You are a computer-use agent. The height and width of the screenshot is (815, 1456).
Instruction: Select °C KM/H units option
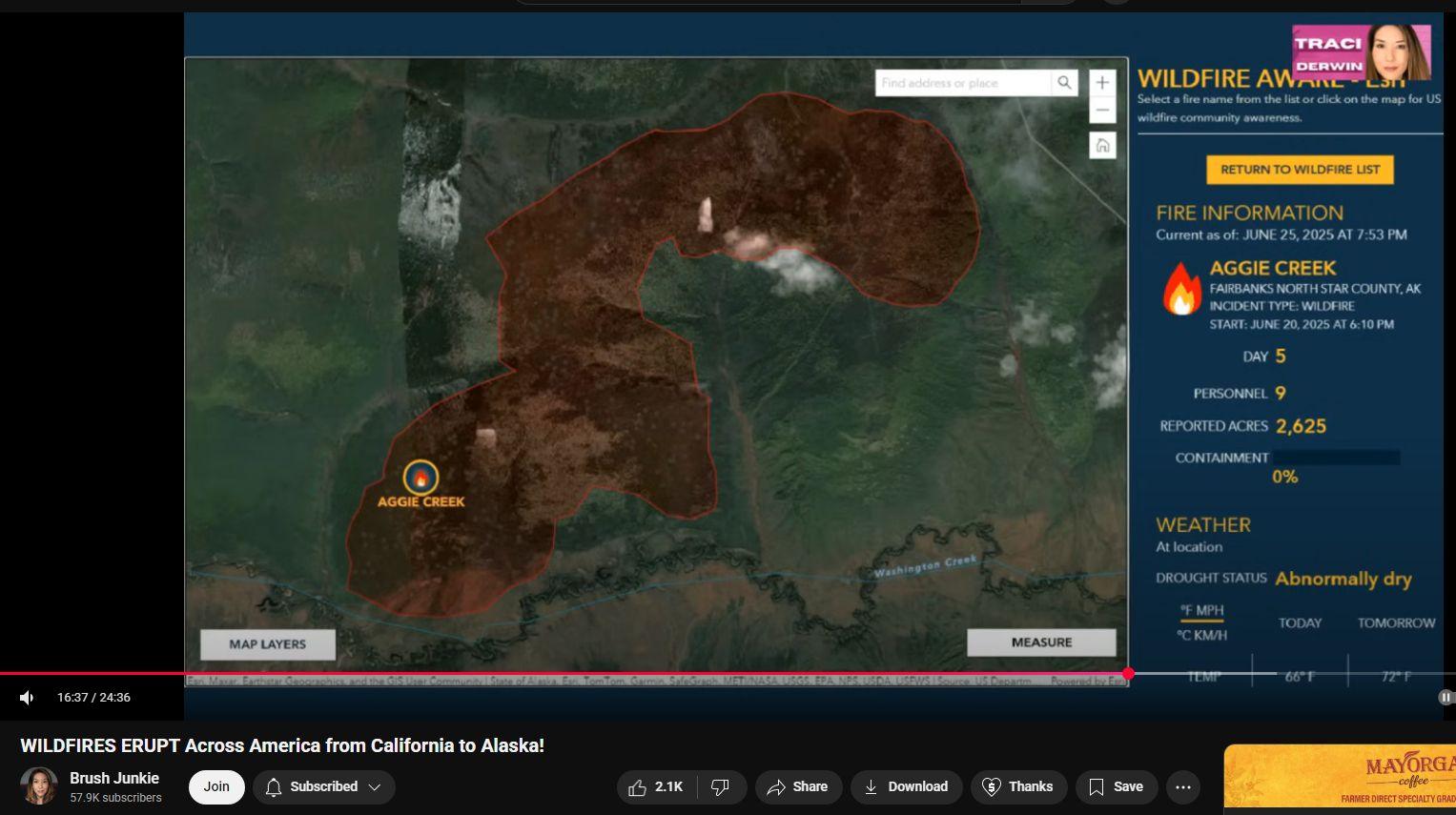click(1201, 635)
